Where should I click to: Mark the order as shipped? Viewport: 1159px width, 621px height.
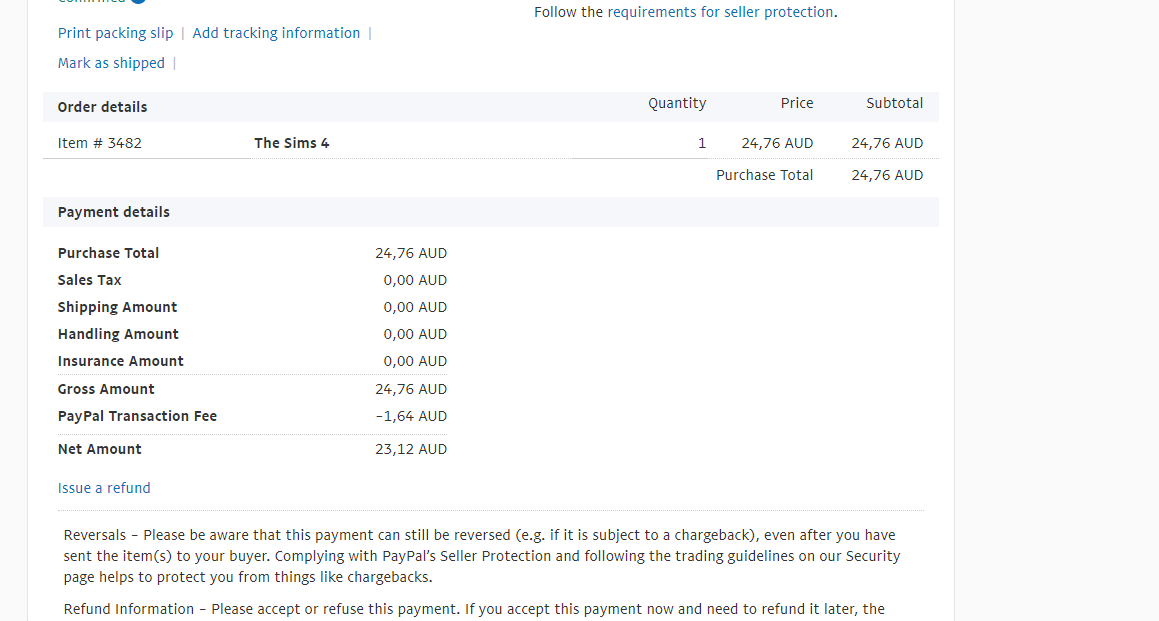tap(111, 63)
